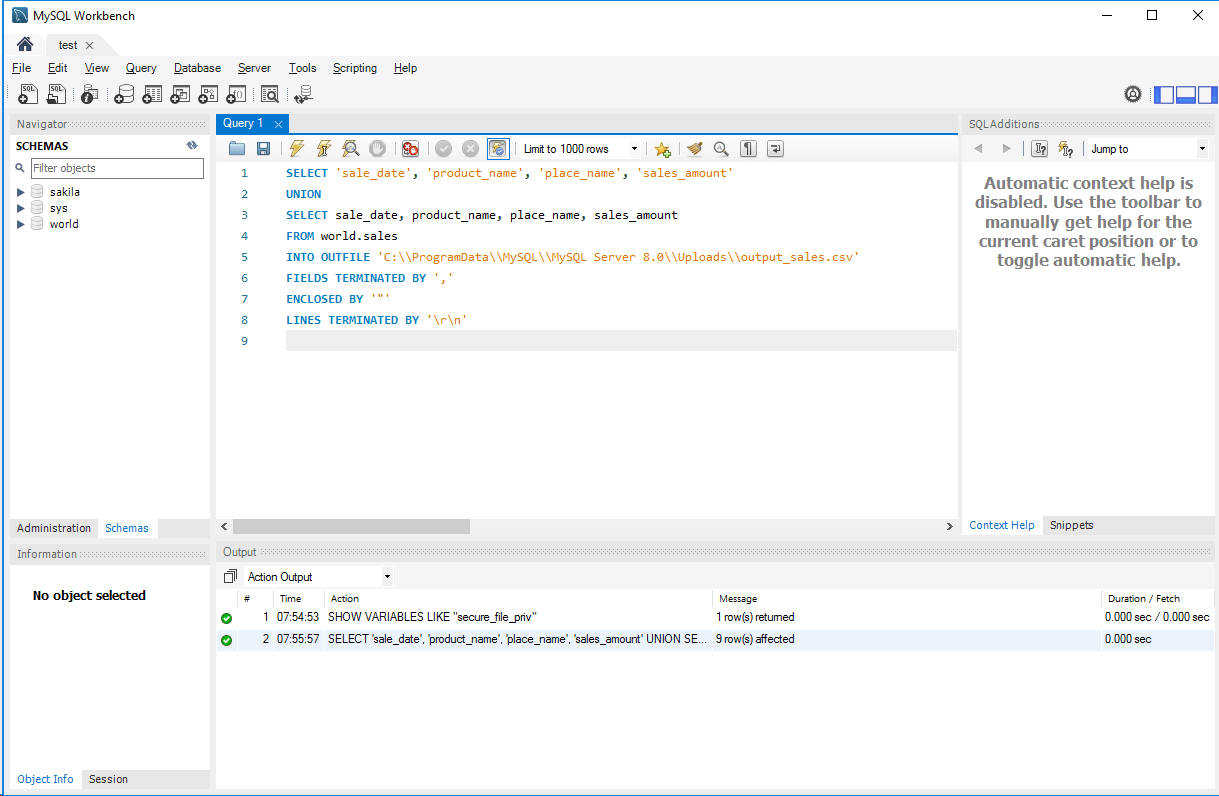Switch to the Administration tab

(54, 528)
